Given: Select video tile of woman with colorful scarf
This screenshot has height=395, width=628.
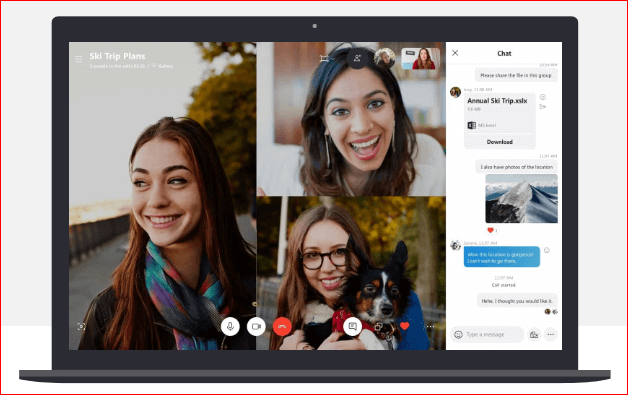Looking at the screenshot, I should tap(162, 196).
